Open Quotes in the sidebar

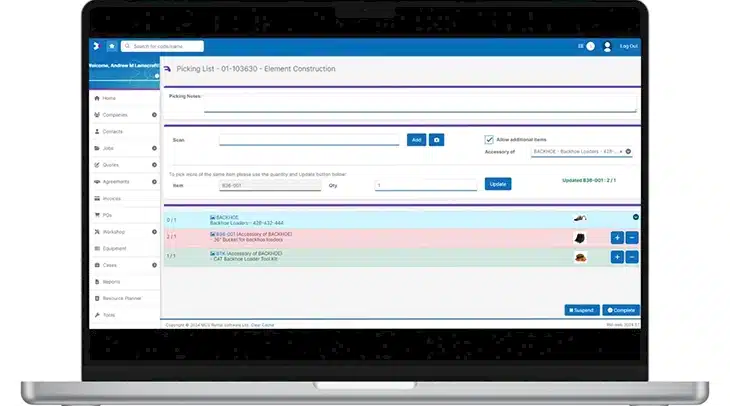[111, 165]
